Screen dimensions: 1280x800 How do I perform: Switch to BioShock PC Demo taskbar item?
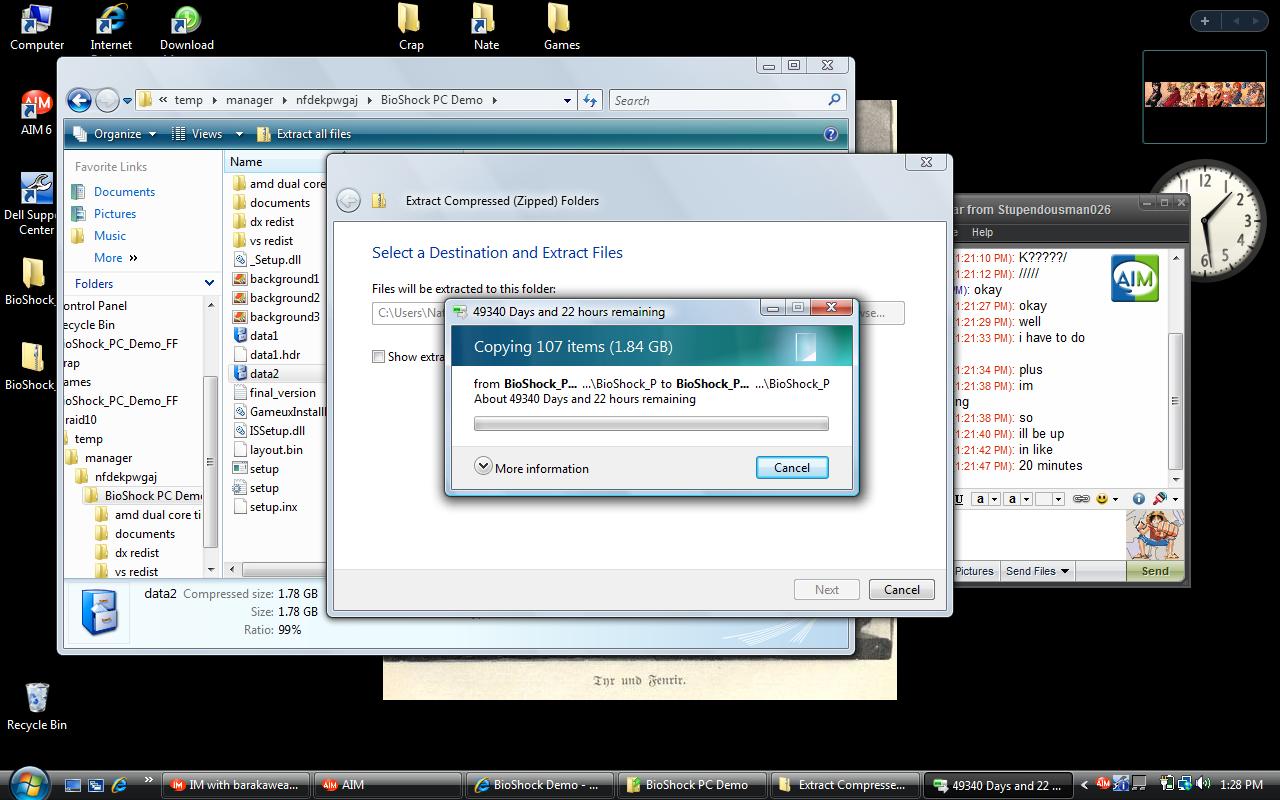tap(692, 785)
